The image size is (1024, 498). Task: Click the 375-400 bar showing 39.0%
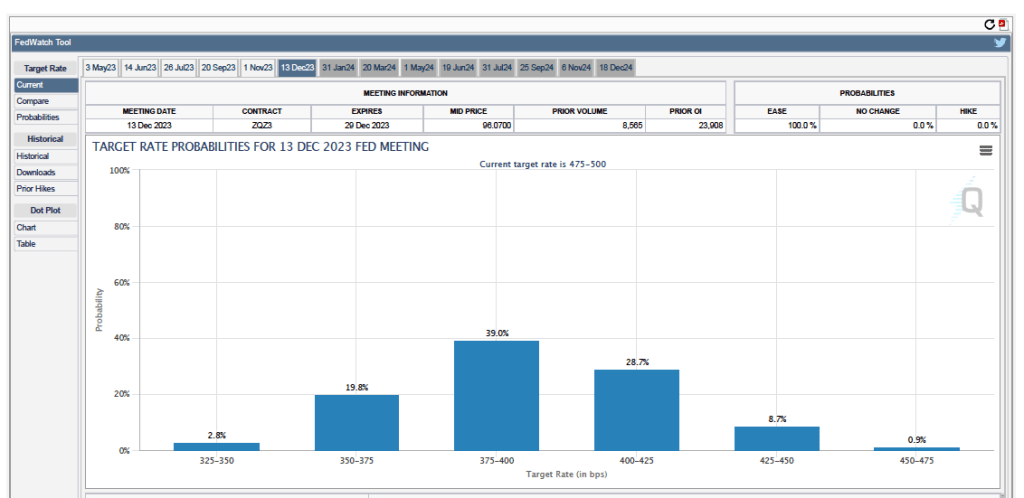[496, 395]
